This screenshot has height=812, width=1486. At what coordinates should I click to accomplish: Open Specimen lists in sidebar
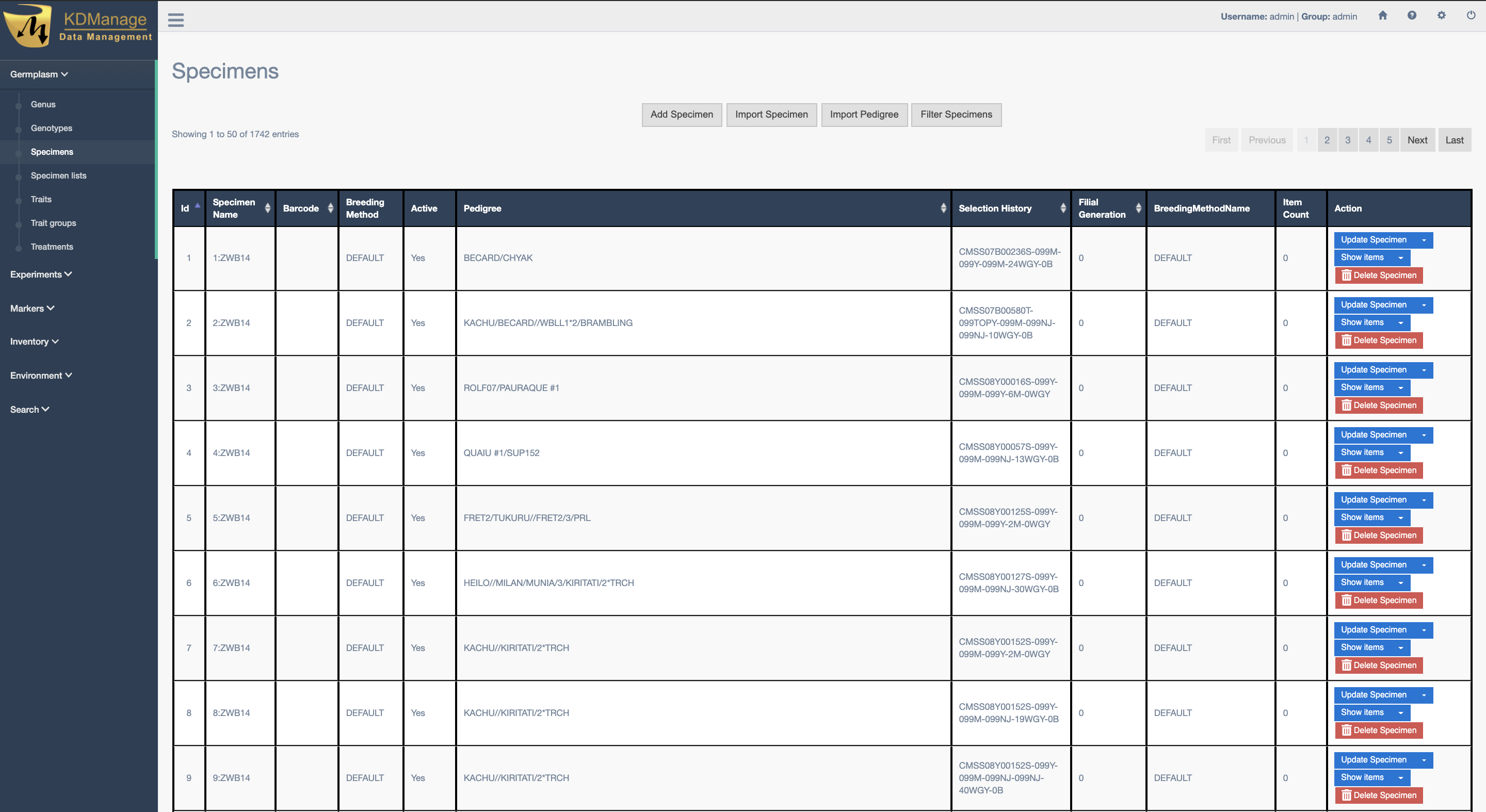58,175
